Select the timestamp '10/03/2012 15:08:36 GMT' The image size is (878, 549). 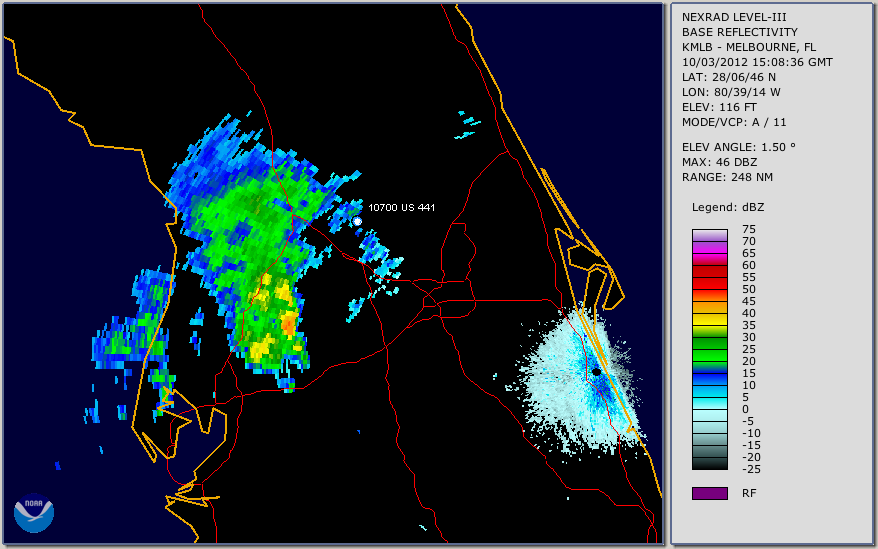(757, 62)
